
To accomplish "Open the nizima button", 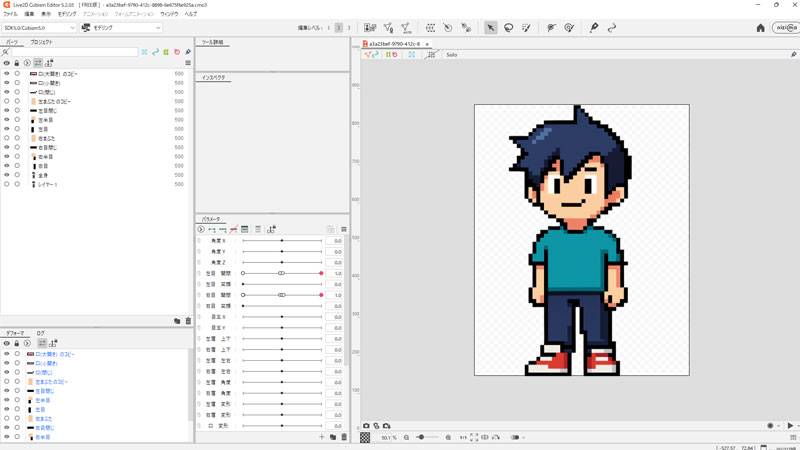I will click(786, 28).
